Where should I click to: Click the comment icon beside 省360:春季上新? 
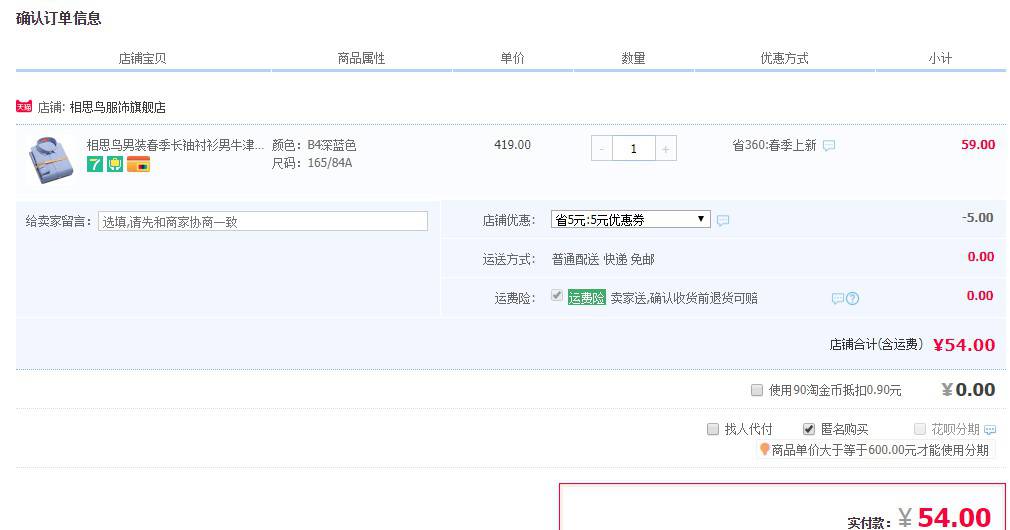pos(829,146)
